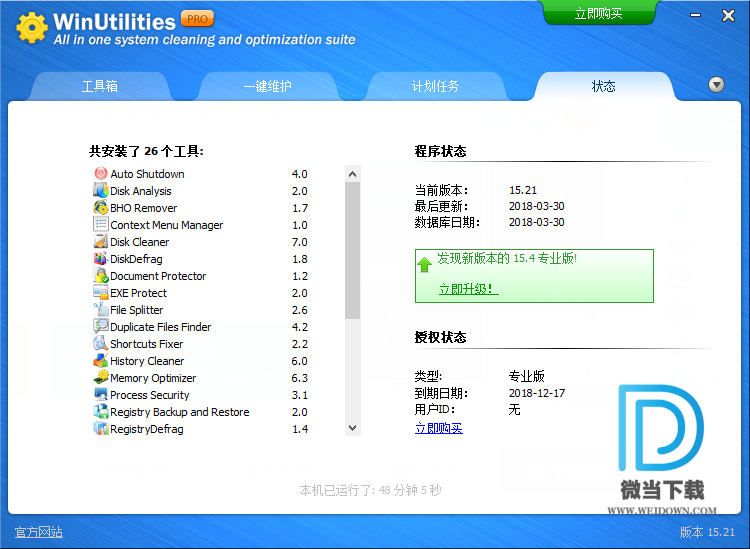
Task: Select the Memory Optimizer list entry
Action: 201,377
